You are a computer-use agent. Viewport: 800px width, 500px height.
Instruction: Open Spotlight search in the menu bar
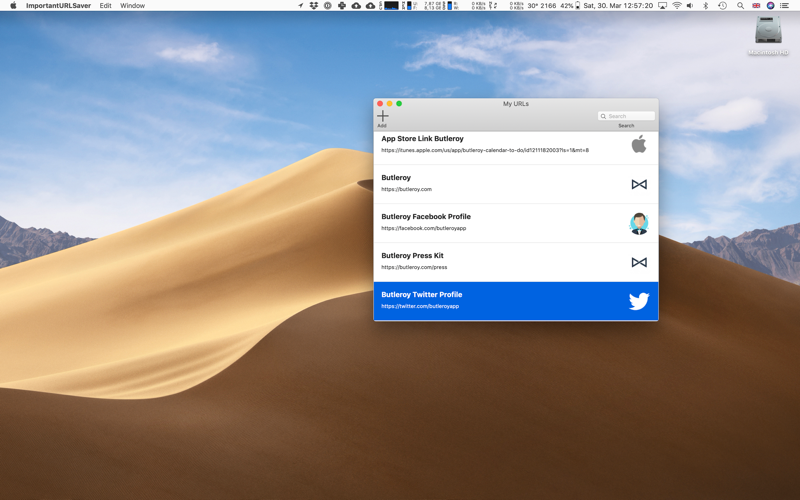click(740, 6)
